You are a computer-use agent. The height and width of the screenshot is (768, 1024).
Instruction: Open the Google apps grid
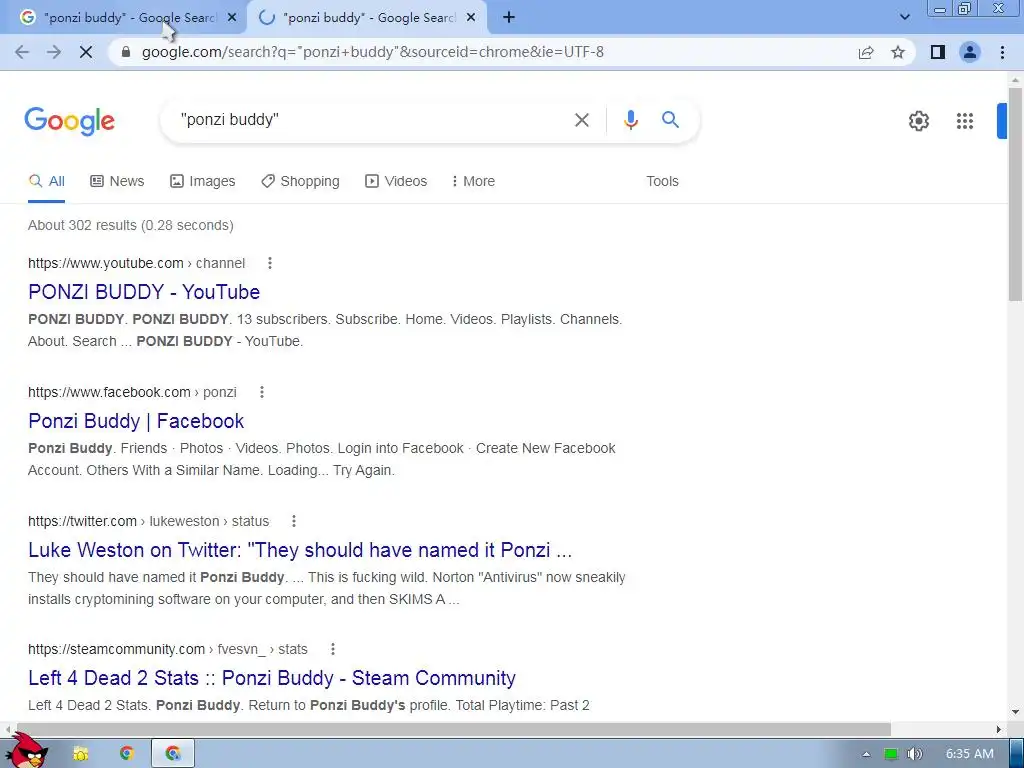[965, 121]
